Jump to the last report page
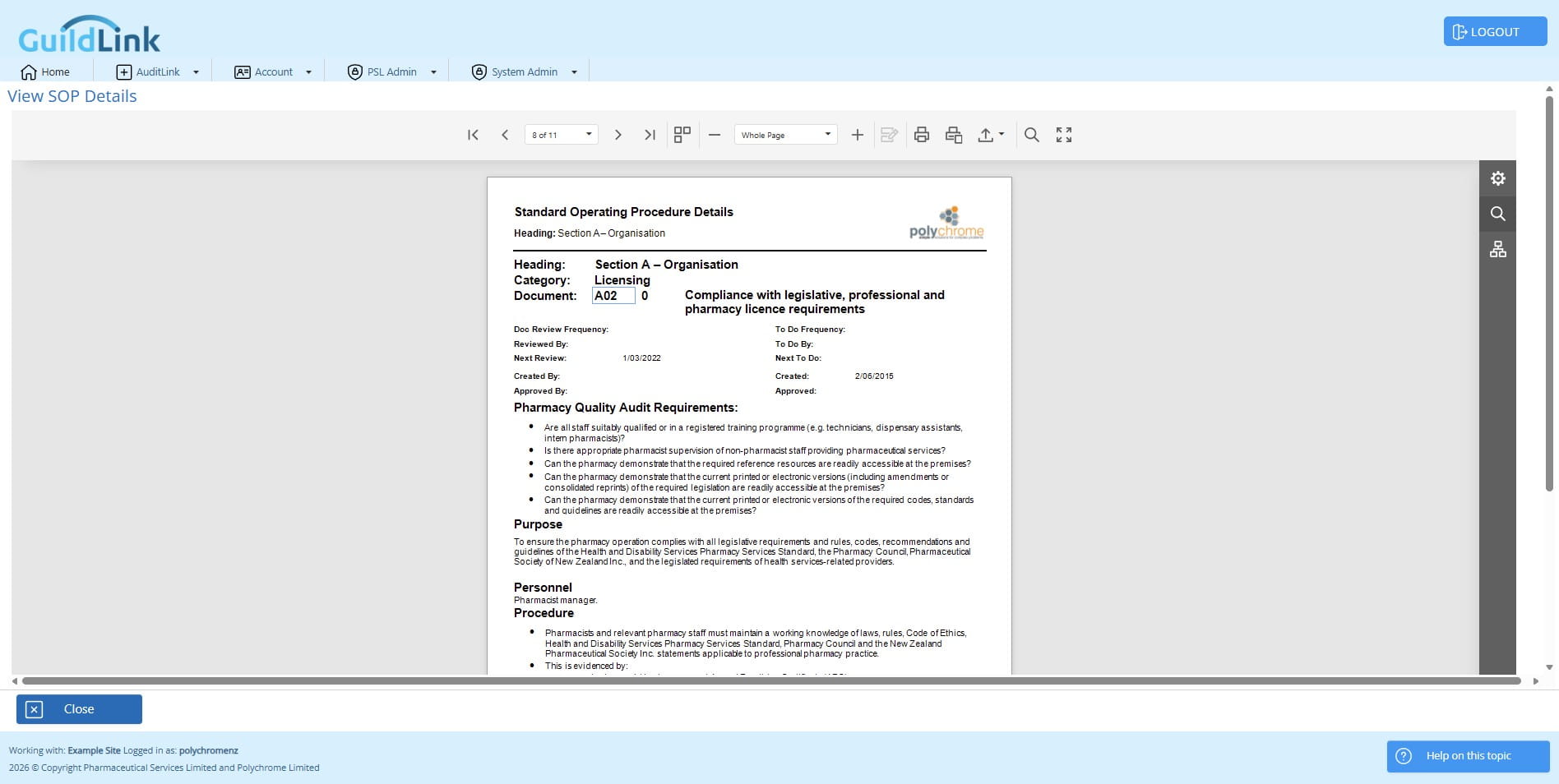Viewport: 1559px width, 784px height. click(x=650, y=135)
